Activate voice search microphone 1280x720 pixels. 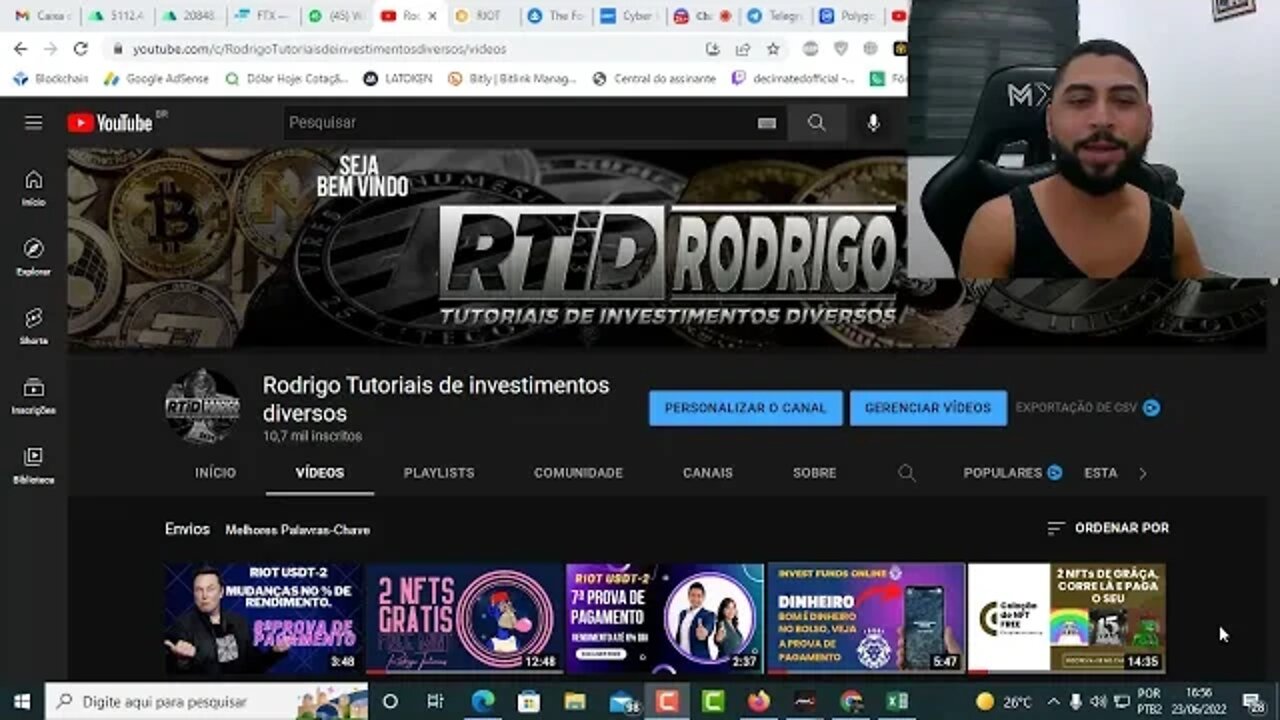click(x=874, y=122)
